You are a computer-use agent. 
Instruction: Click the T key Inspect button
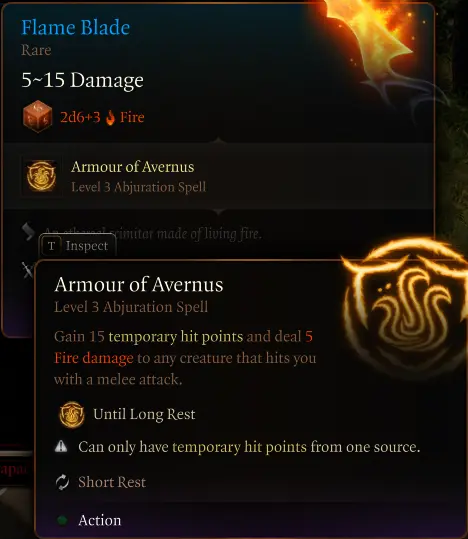tap(78, 245)
